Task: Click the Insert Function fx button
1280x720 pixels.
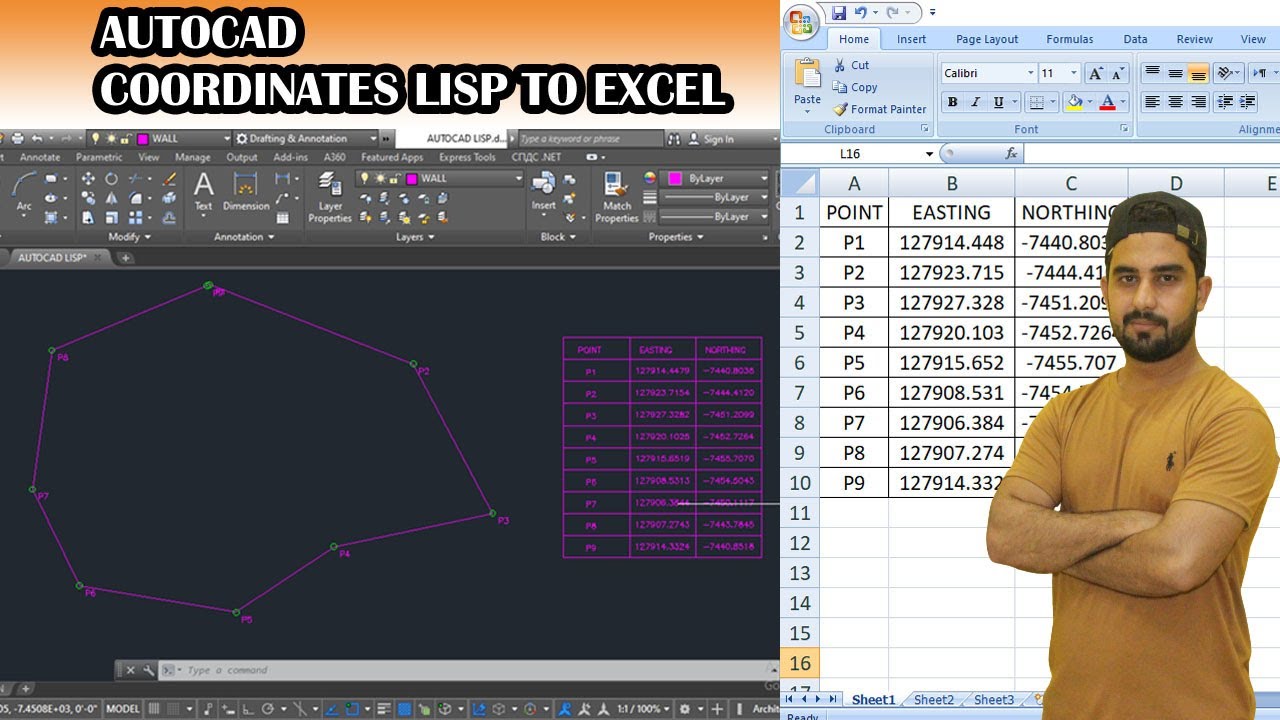Action: (x=1011, y=154)
